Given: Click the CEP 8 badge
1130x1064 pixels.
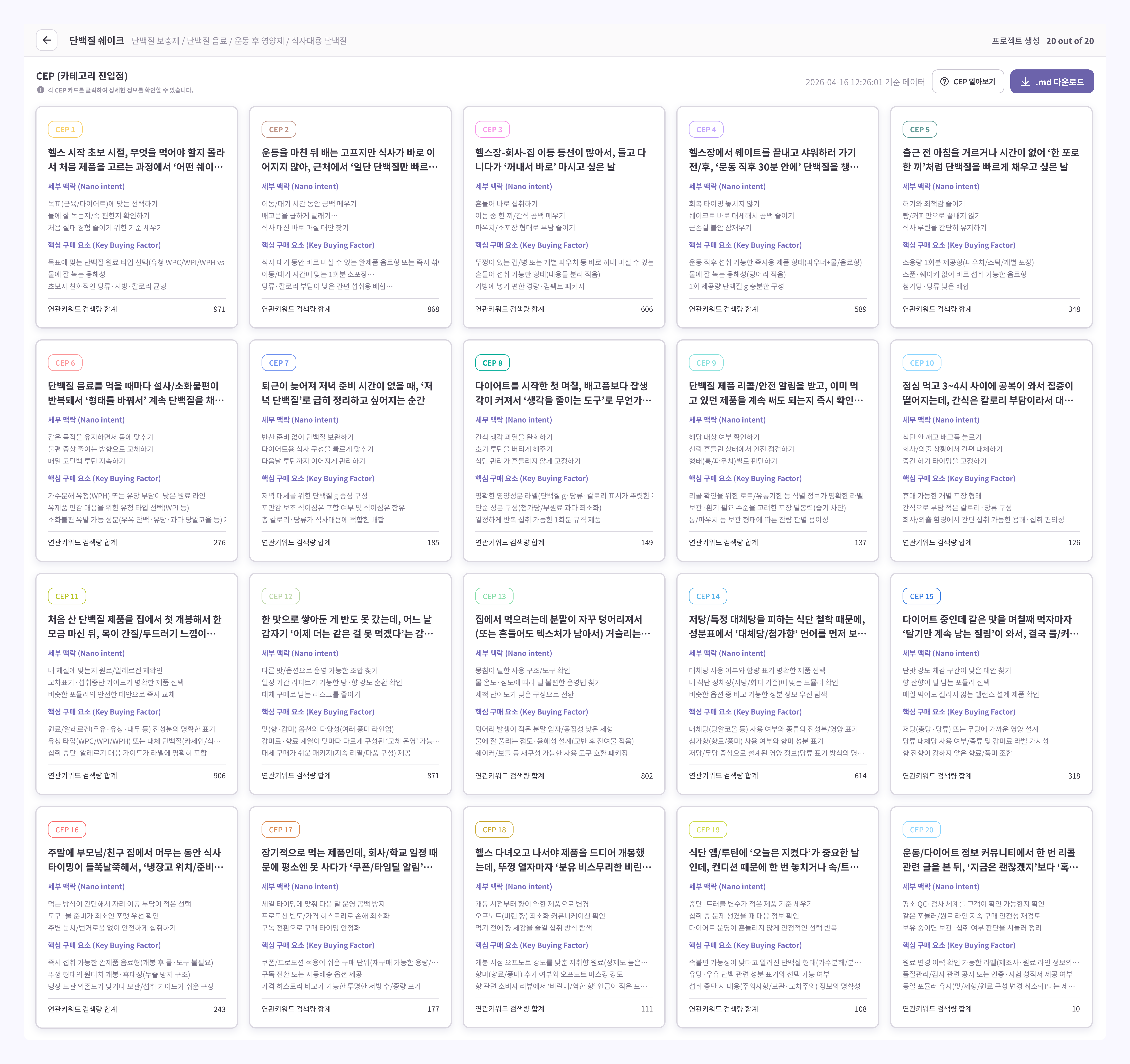Looking at the screenshot, I should [x=492, y=363].
